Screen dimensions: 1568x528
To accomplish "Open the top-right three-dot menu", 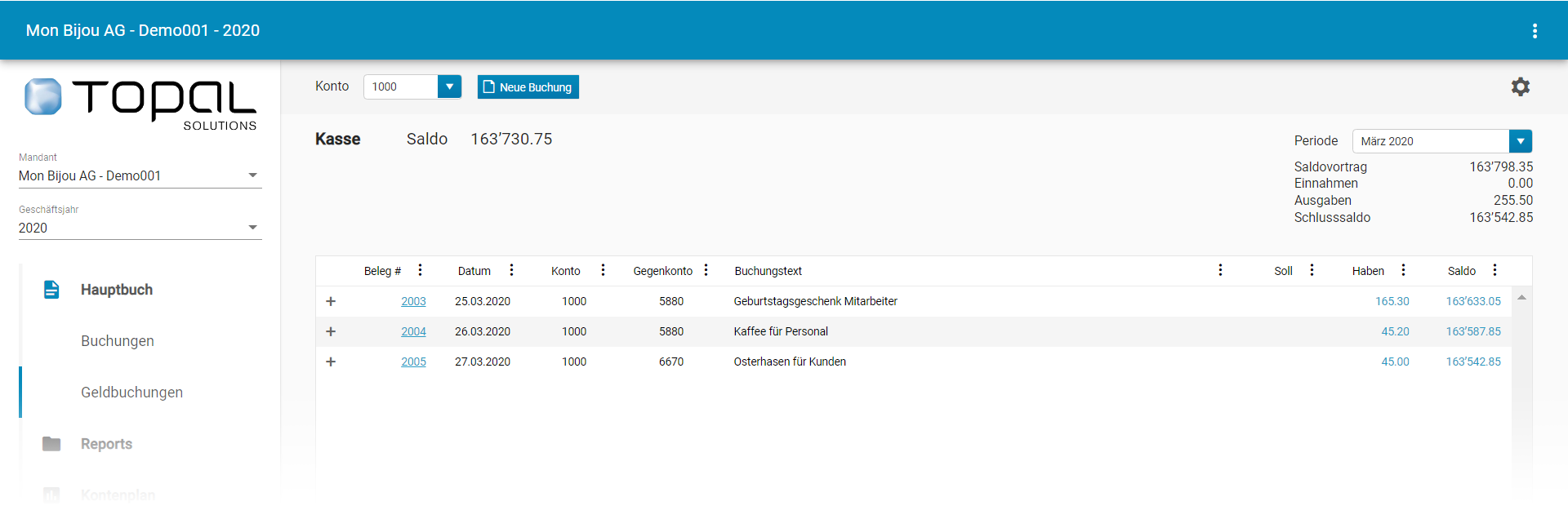I will coord(1535,31).
